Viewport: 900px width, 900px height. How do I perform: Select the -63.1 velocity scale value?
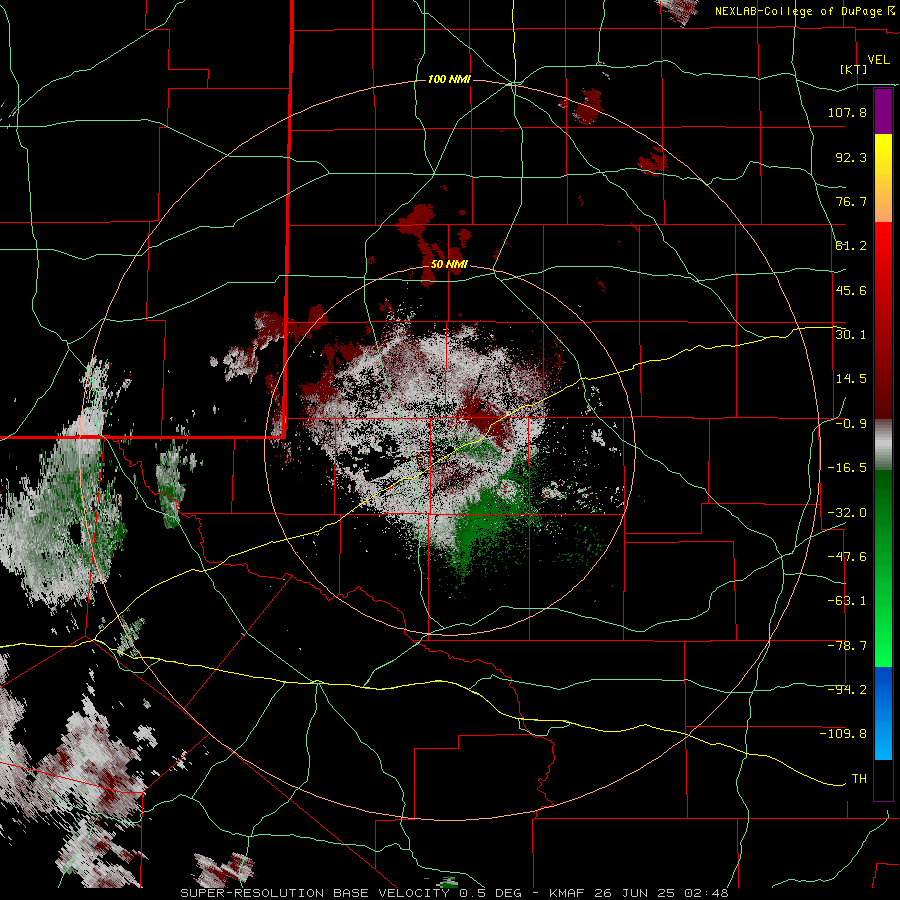pos(847,601)
